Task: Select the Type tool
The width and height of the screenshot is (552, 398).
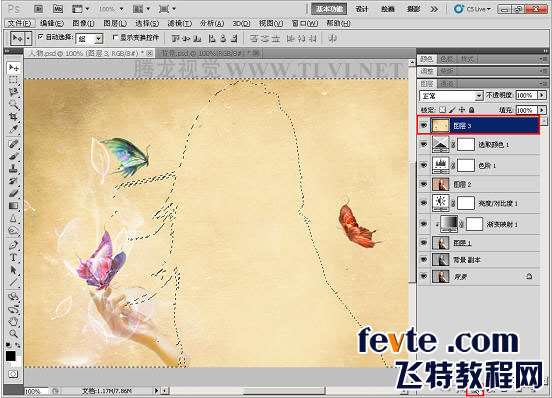Action: pyautogui.click(x=13, y=257)
